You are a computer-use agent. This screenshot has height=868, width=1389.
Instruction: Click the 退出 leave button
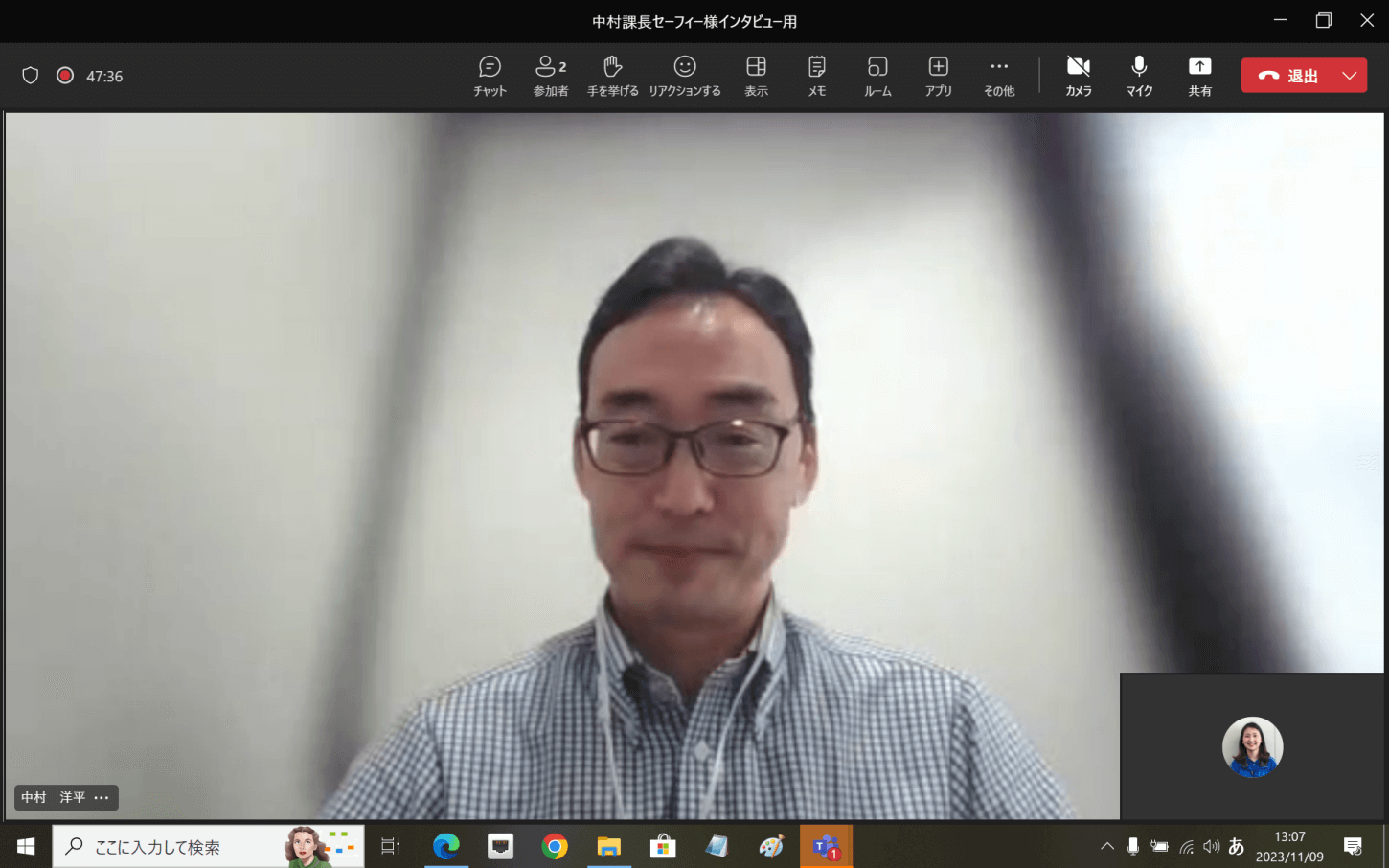pos(1287,76)
